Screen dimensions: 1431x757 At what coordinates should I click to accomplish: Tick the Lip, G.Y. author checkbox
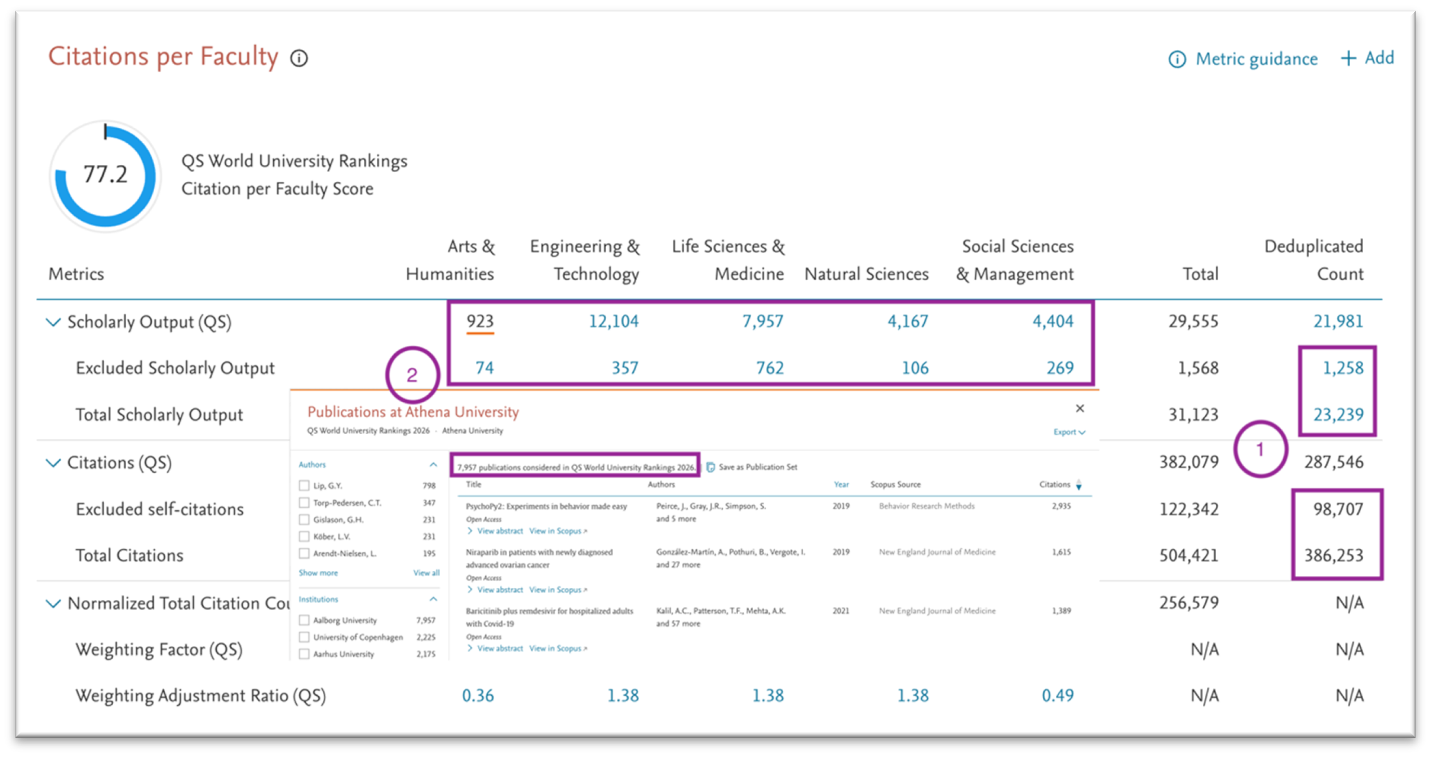tap(304, 486)
